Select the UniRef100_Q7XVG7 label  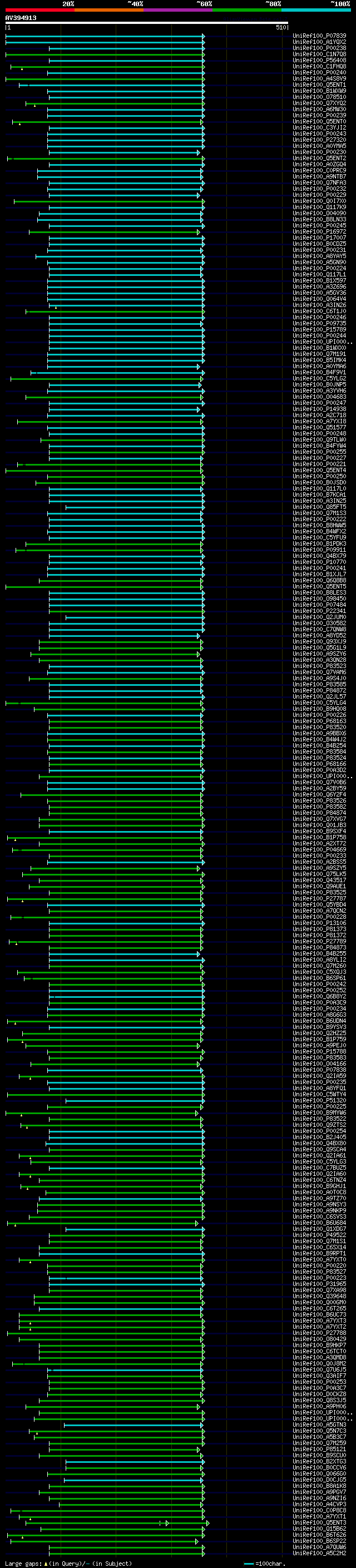319,819
